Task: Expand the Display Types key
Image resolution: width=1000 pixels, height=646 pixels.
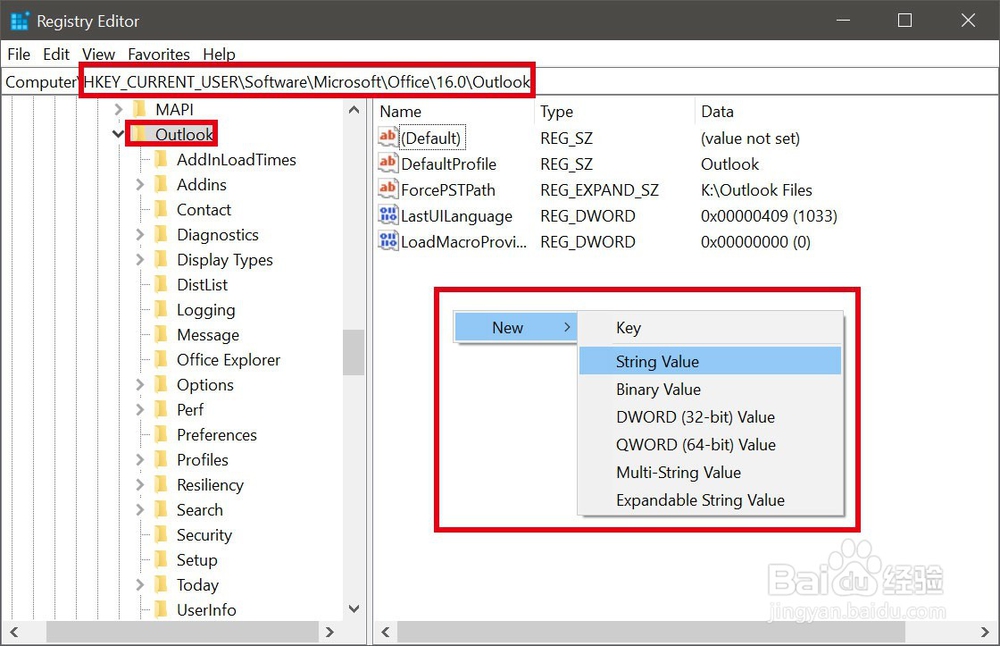Action: point(140,260)
